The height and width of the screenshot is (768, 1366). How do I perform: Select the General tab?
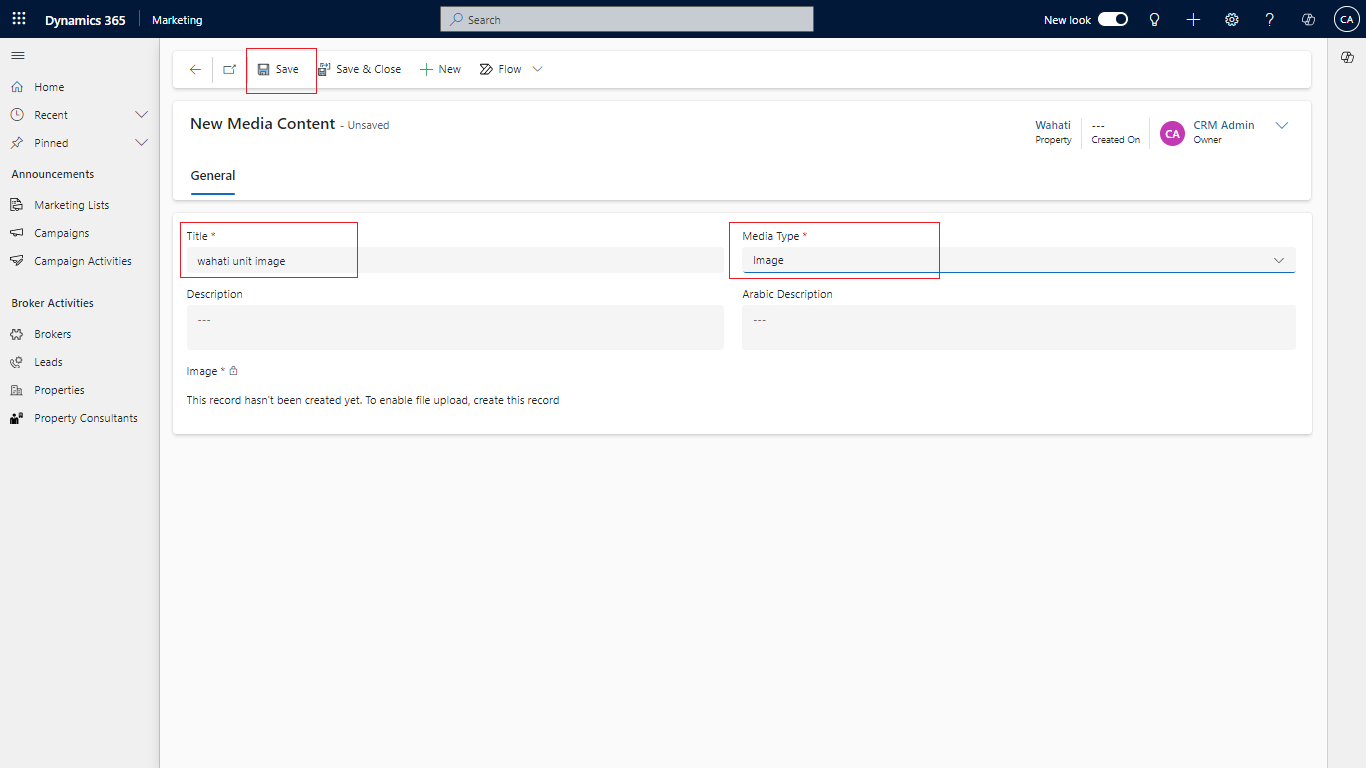pyautogui.click(x=213, y=176)
